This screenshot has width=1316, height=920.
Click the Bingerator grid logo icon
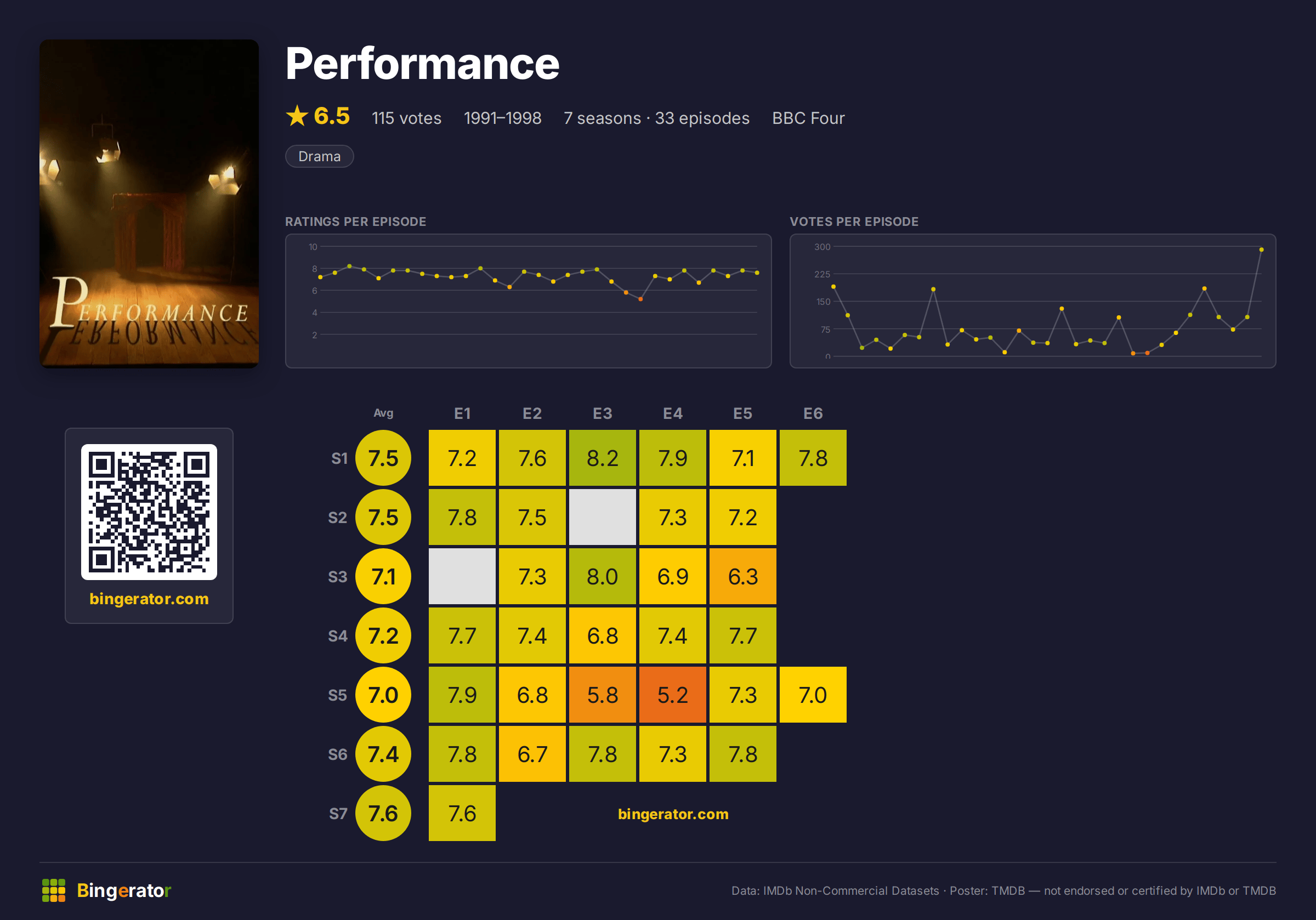coord(54,890)
